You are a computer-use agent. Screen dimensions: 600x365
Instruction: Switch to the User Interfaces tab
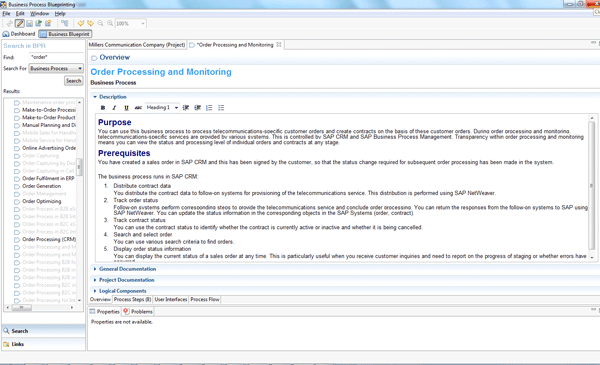click(171, 300)
